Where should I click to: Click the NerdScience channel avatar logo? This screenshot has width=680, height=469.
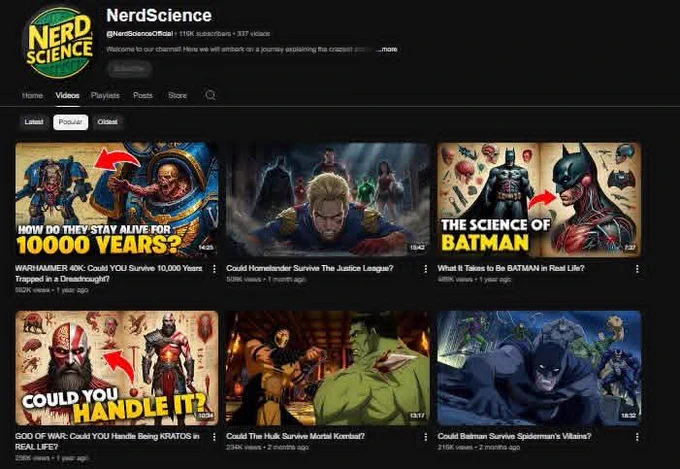59,42
